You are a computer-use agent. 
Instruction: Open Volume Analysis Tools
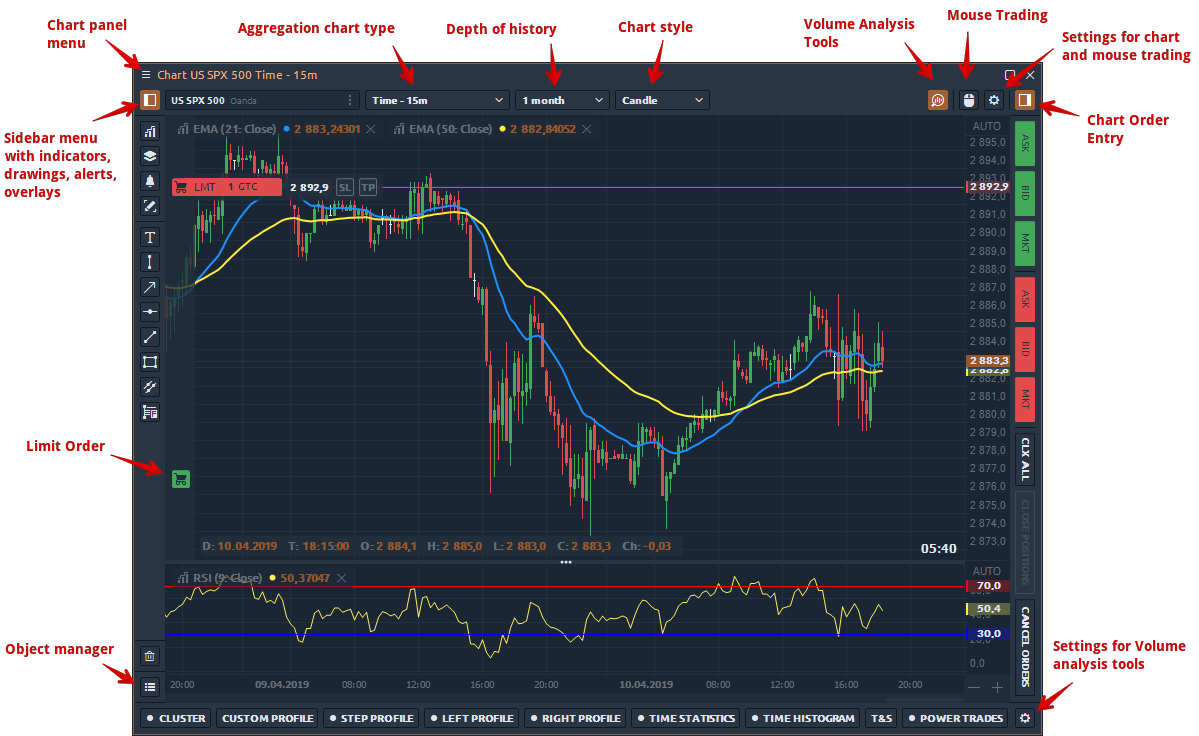[937, 100]
